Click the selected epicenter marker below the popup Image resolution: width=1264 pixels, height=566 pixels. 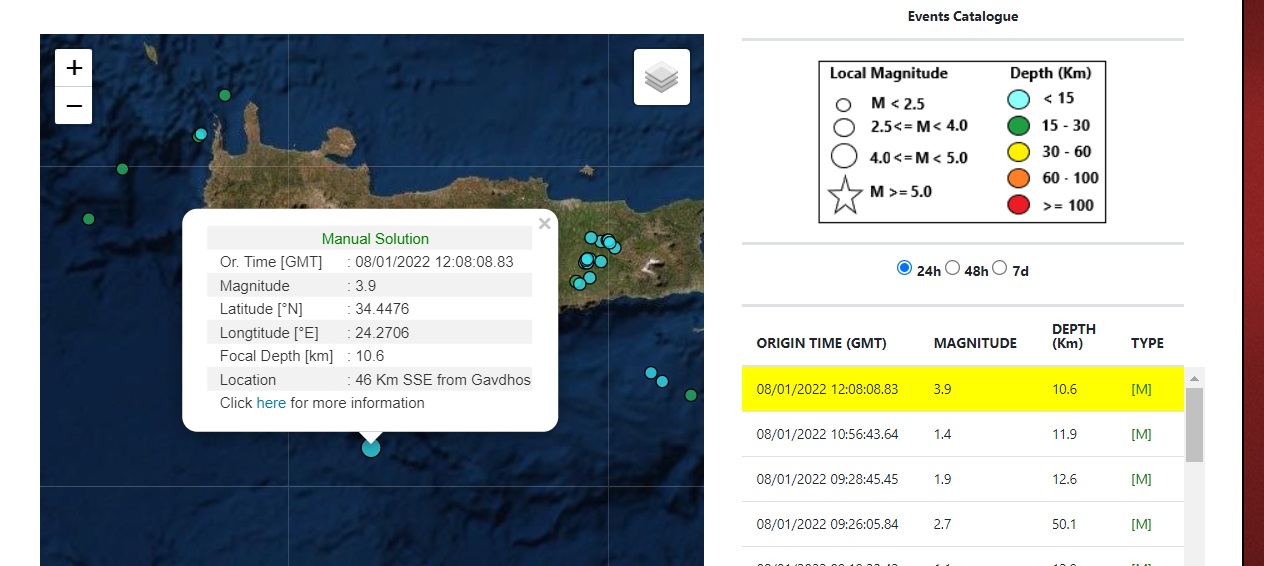coord(371,448)
